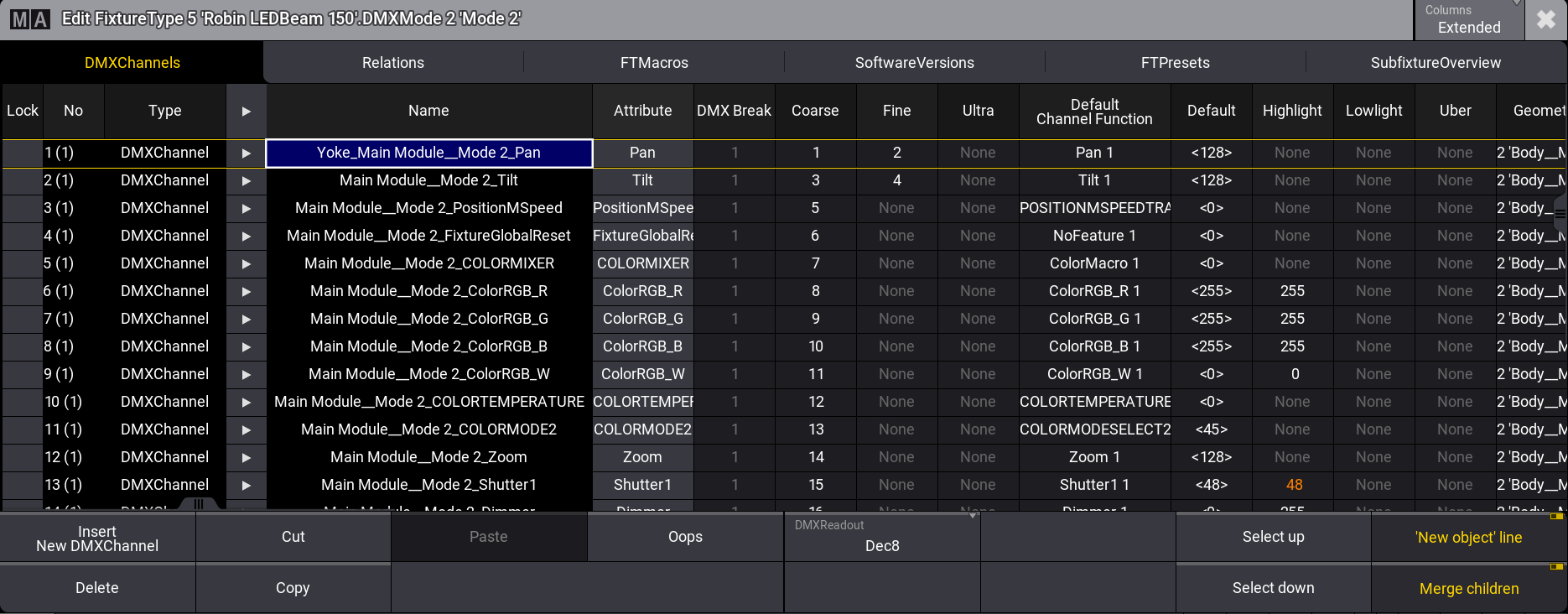The image size is (1568, 614).
Task: Click the Default Channel Function column header
Action: 1094,112
